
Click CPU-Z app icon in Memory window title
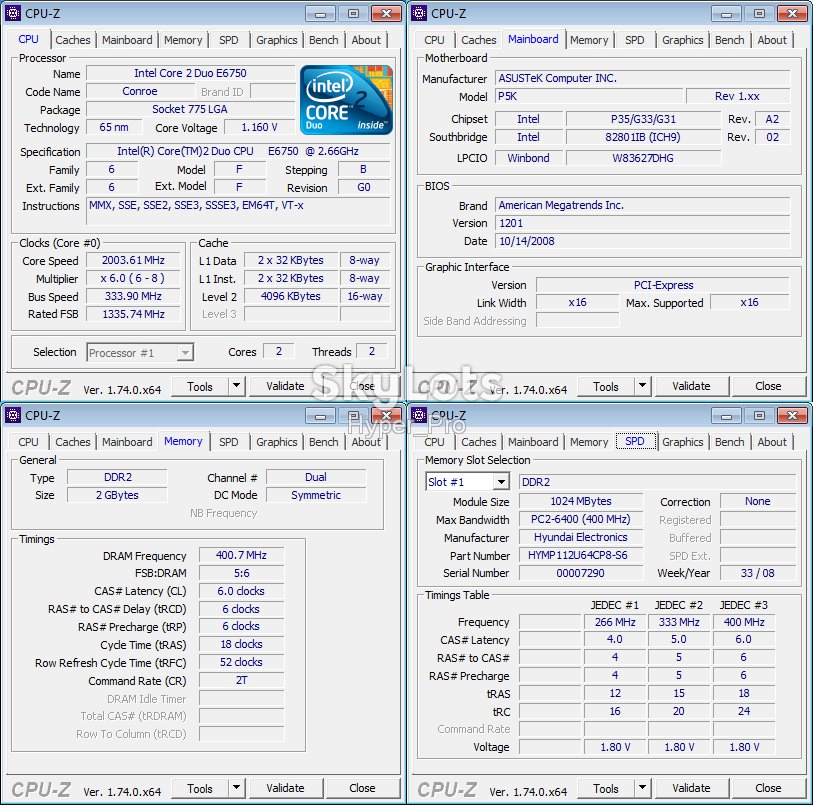[12, 415]
